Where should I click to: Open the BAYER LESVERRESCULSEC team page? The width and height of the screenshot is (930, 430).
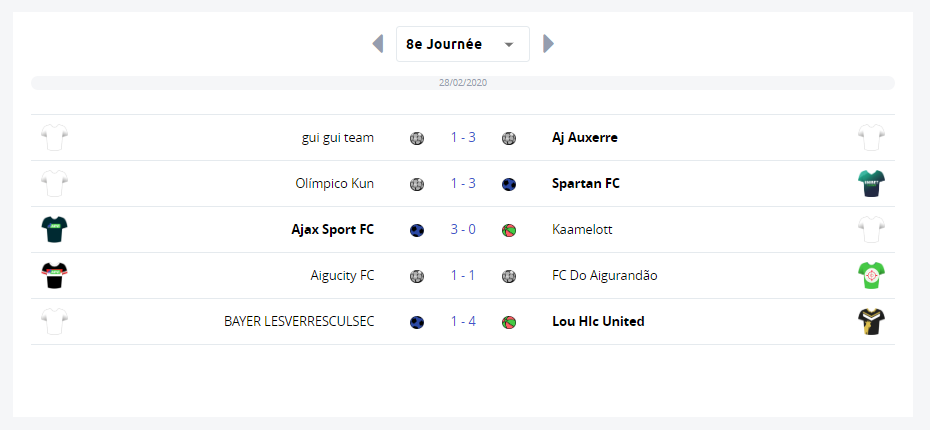coord(299,321)
